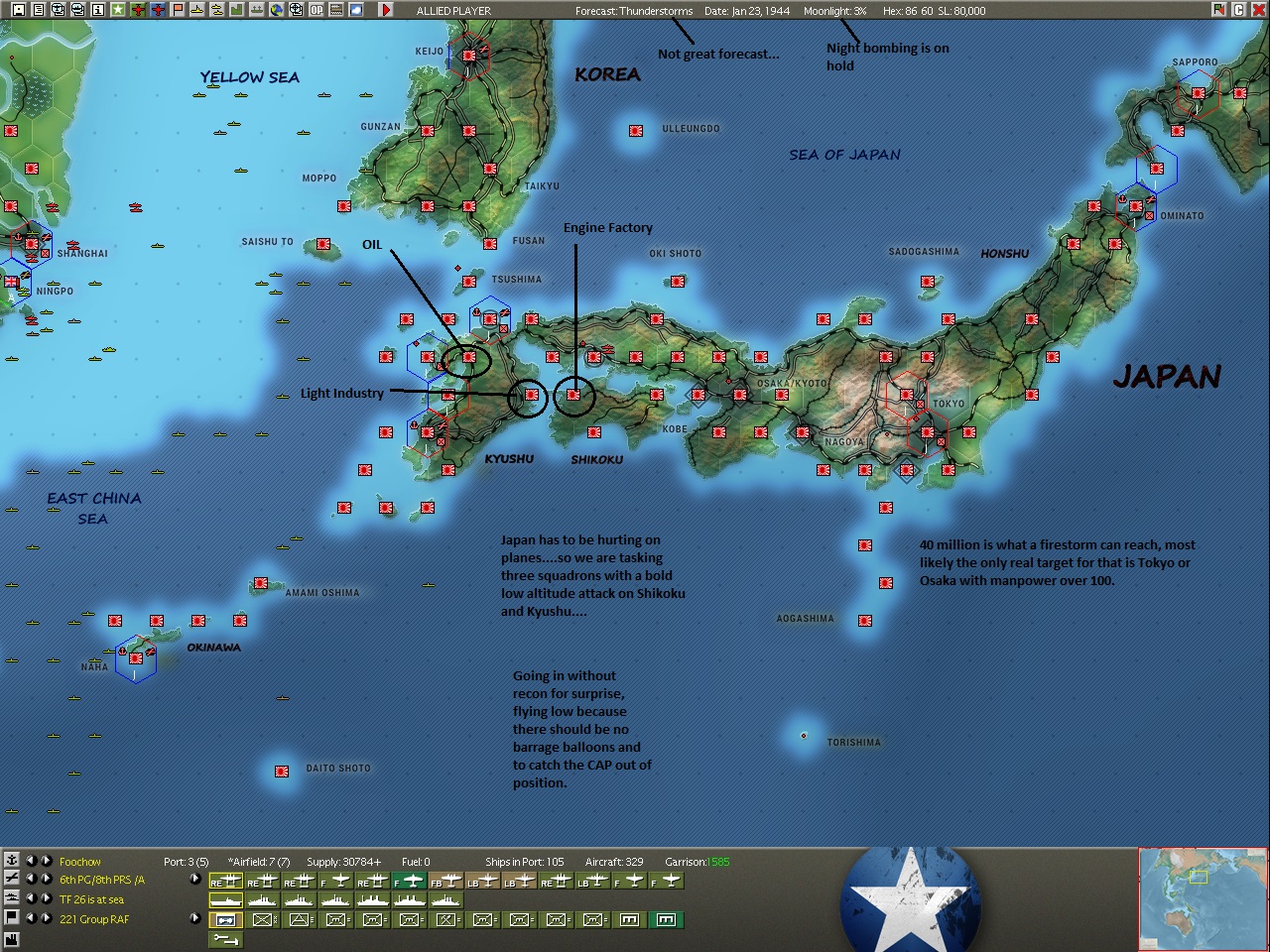Click the red plane icon on green background

point(137,10)
